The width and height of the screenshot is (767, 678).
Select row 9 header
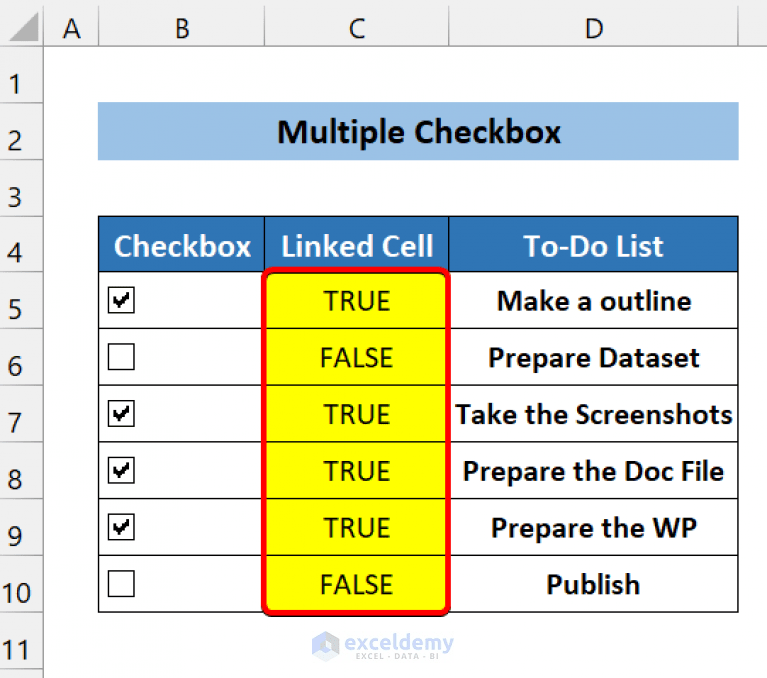pyautogui.click(x=21, y=527)
